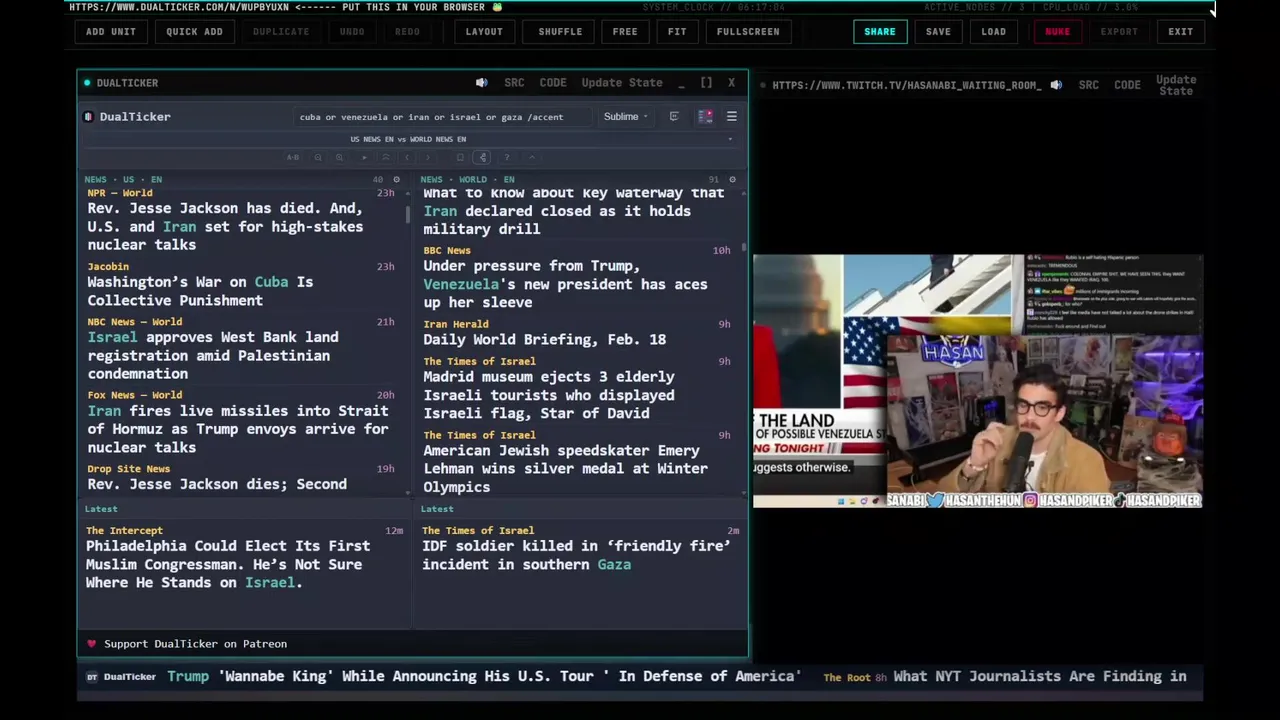1280x720 pixels.
Task: Go to previous with the left arrow icon
Action: pyautogui.click(x=407, y=157)
